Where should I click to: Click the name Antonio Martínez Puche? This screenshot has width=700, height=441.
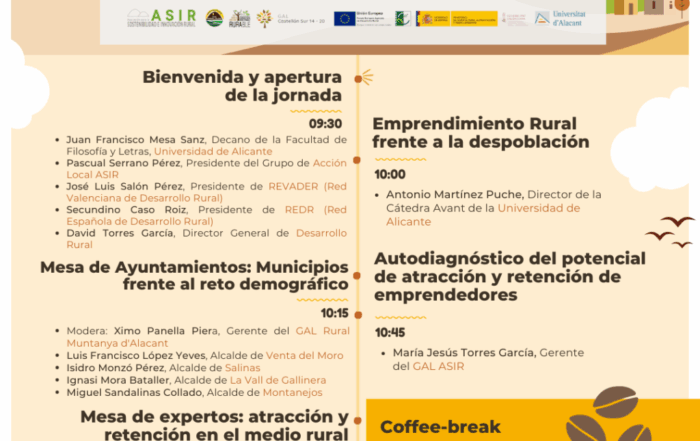click(454, 195)
